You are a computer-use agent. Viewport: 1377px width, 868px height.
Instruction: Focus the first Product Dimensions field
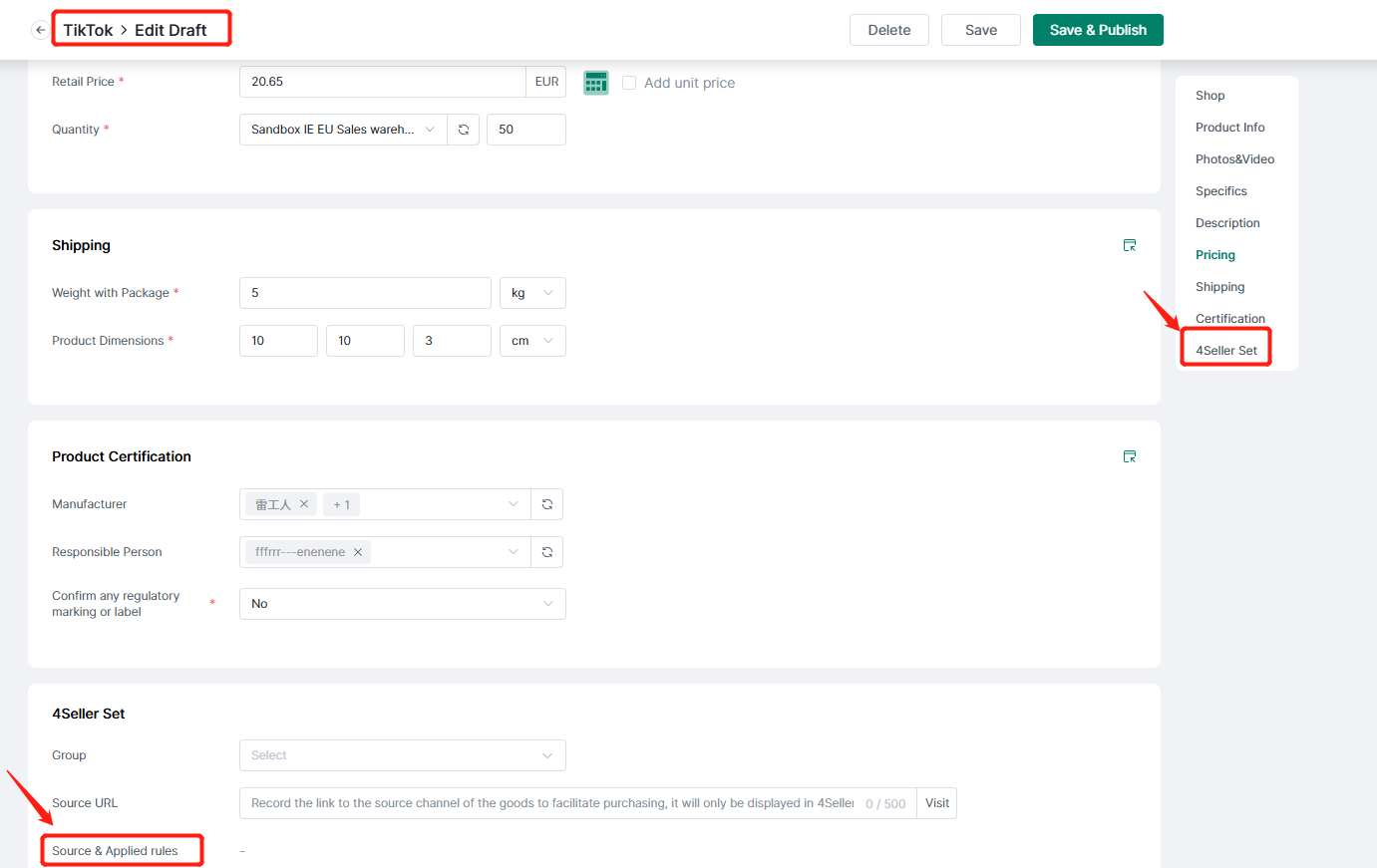278,341
